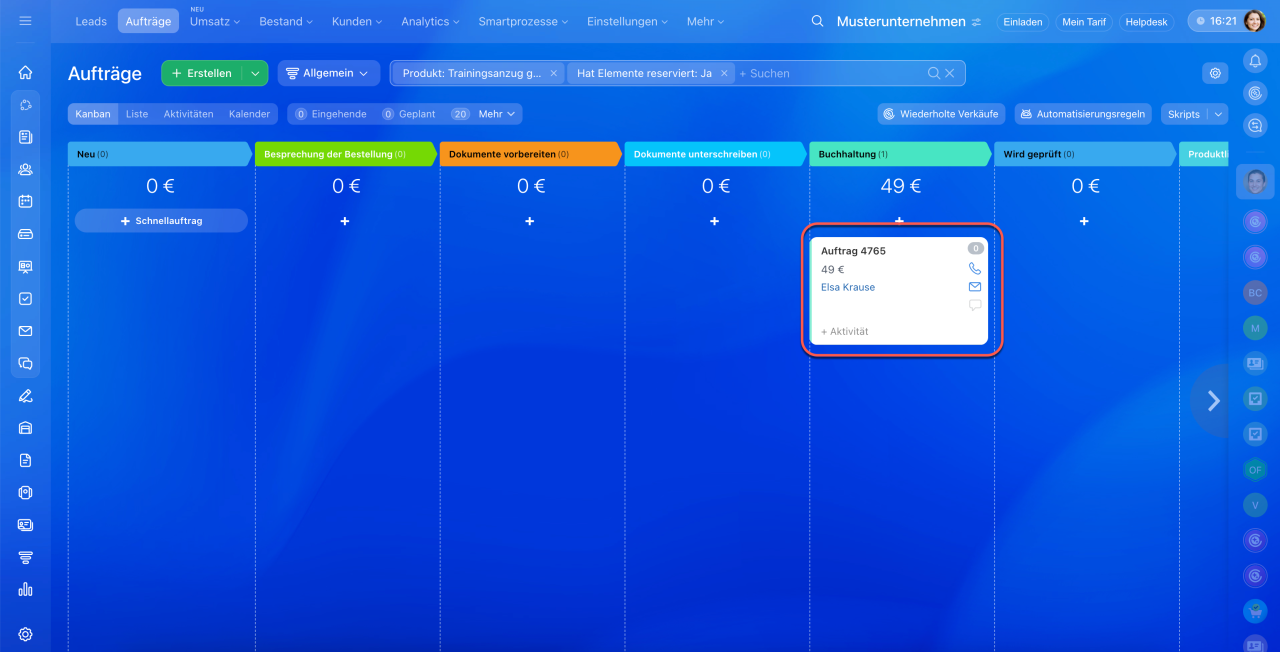Click the phone icon on Auftrag 4765
Viewport: 1280px width, 652px height.
[x=975, y=268]
